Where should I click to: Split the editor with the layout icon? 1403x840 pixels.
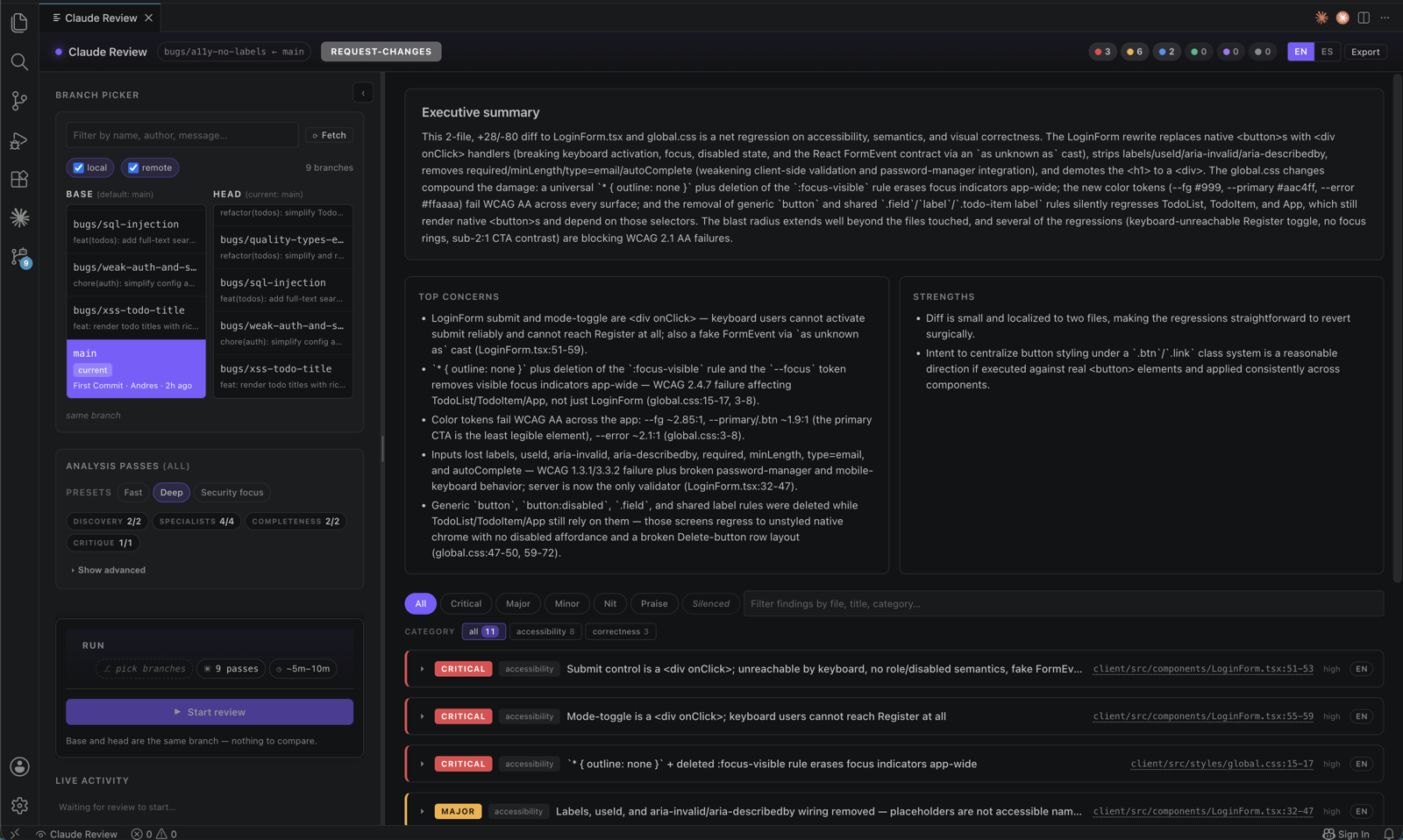1364,18
